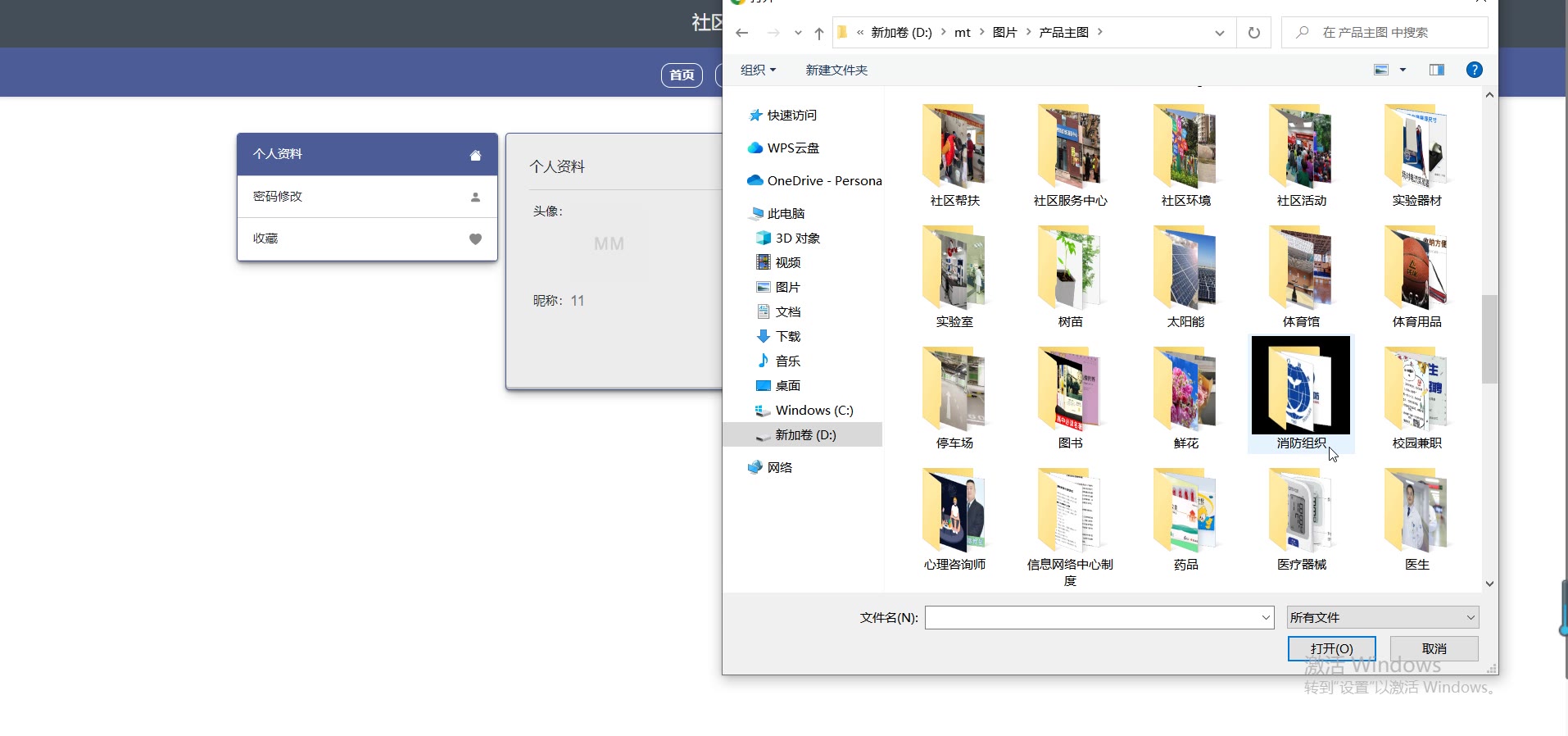Select 收藏 in webpage sidebar
Image resolution: width=1568 pixels, height=736 pixels.
click(367, 239)
